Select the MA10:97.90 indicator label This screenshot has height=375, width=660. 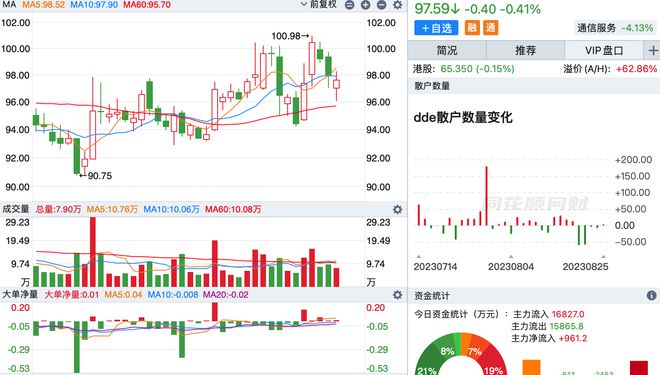point(94,5)
